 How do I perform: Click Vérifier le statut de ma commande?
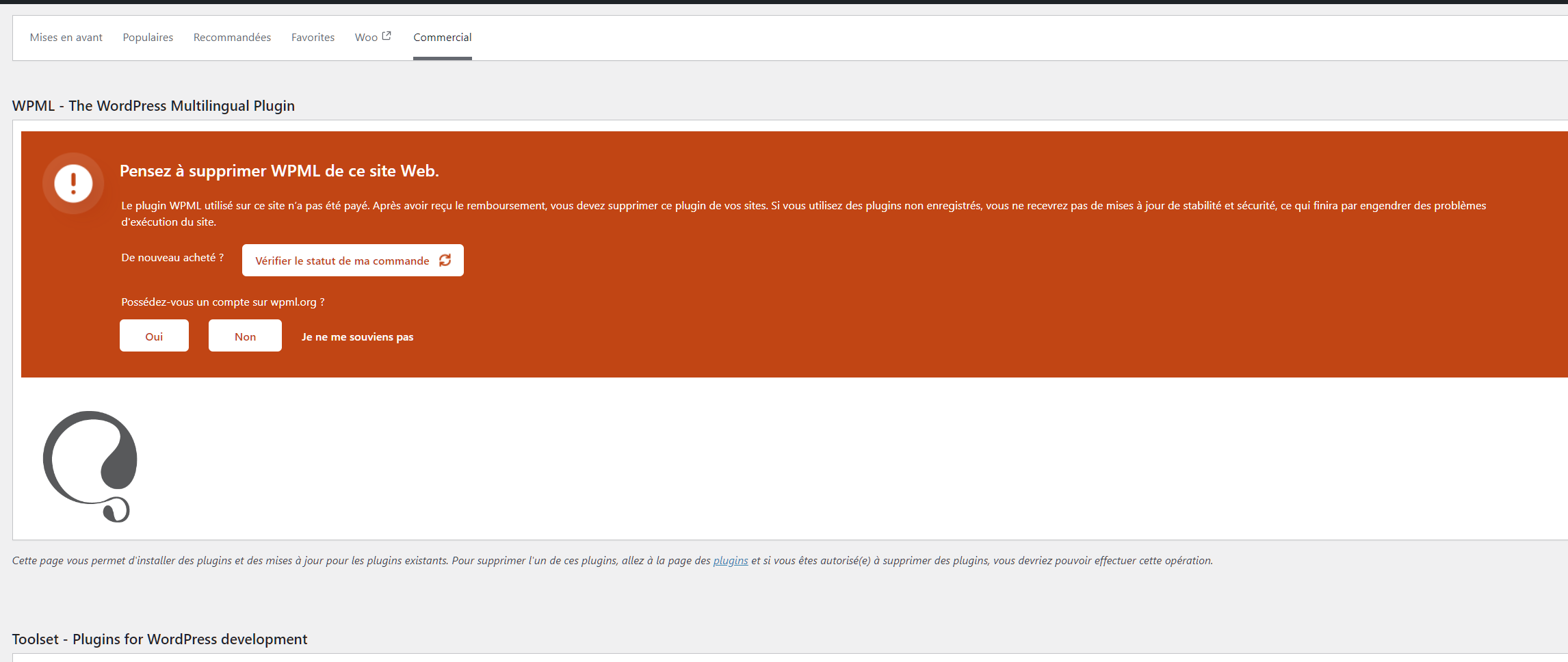[x=353, y=261]
